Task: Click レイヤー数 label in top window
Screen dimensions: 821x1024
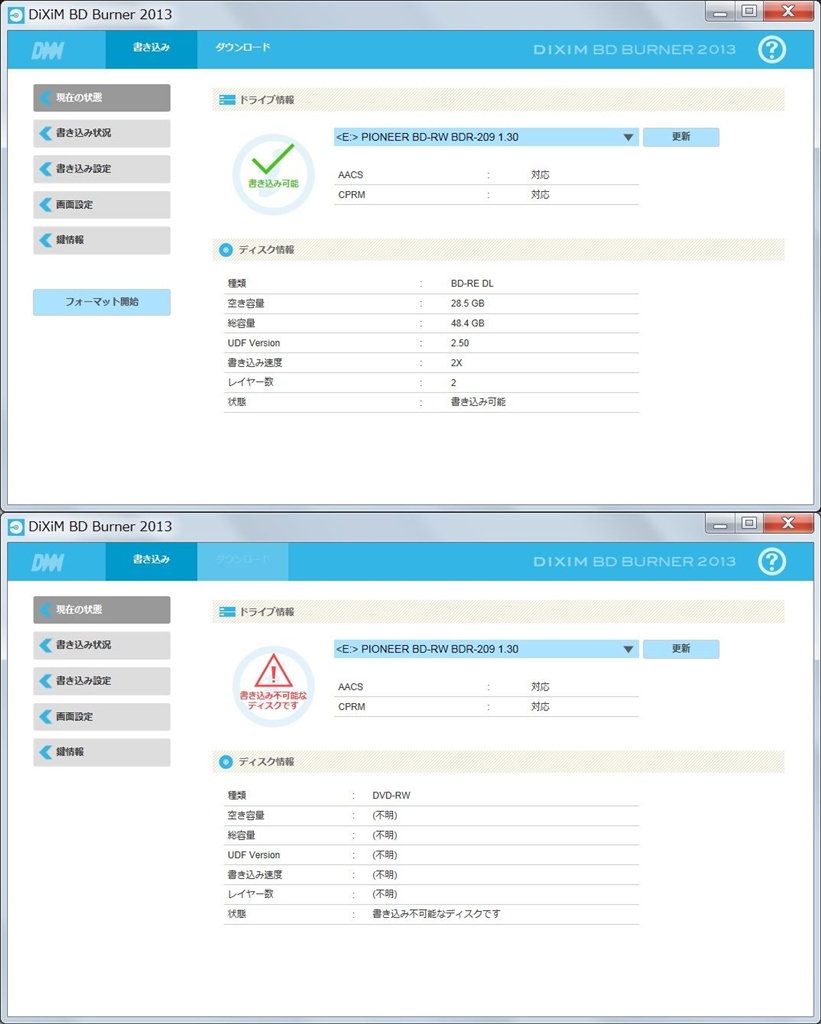Action: (x=250, y=383)
